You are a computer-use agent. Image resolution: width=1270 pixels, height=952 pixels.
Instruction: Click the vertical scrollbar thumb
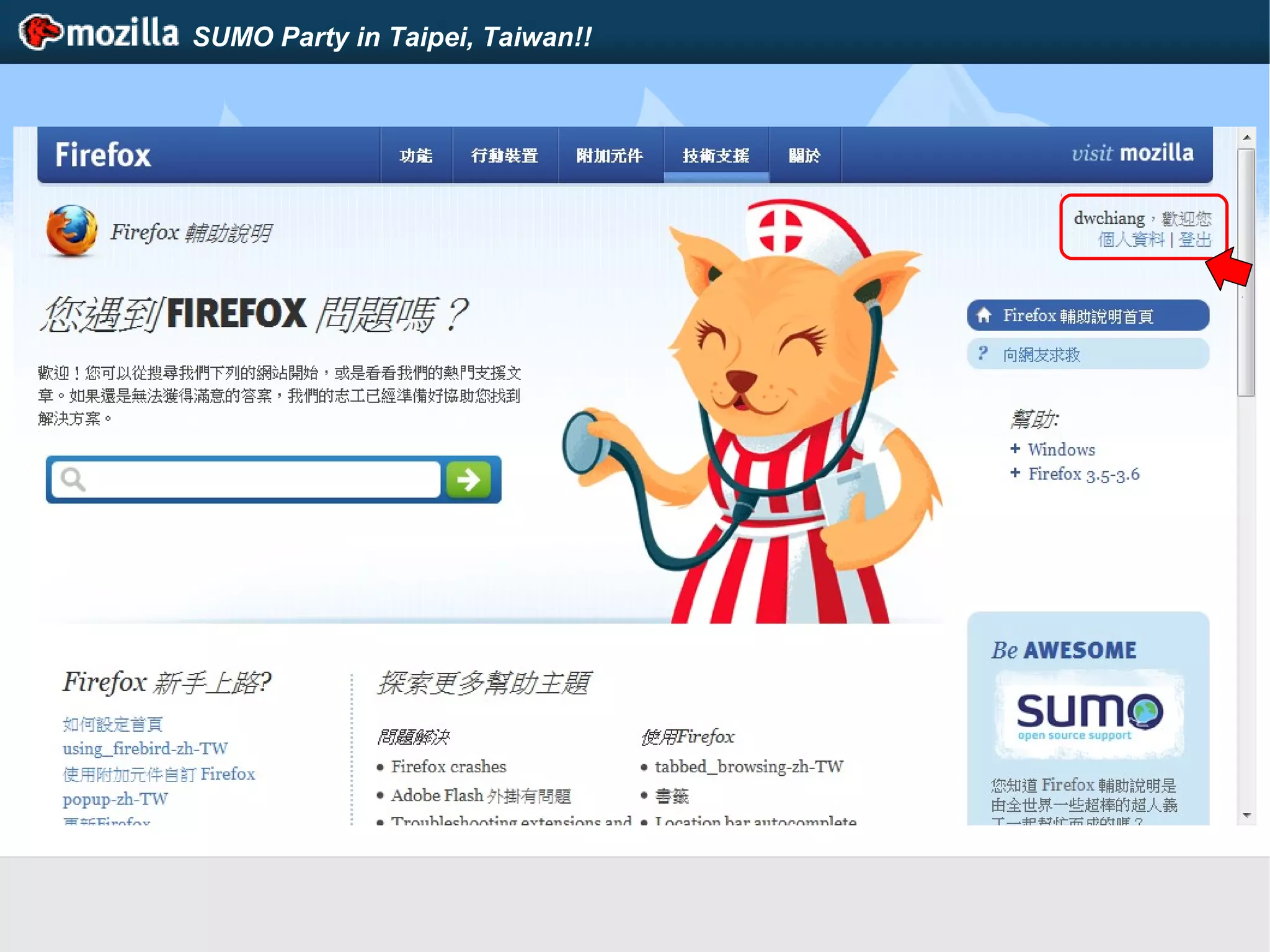(1246, 272)
